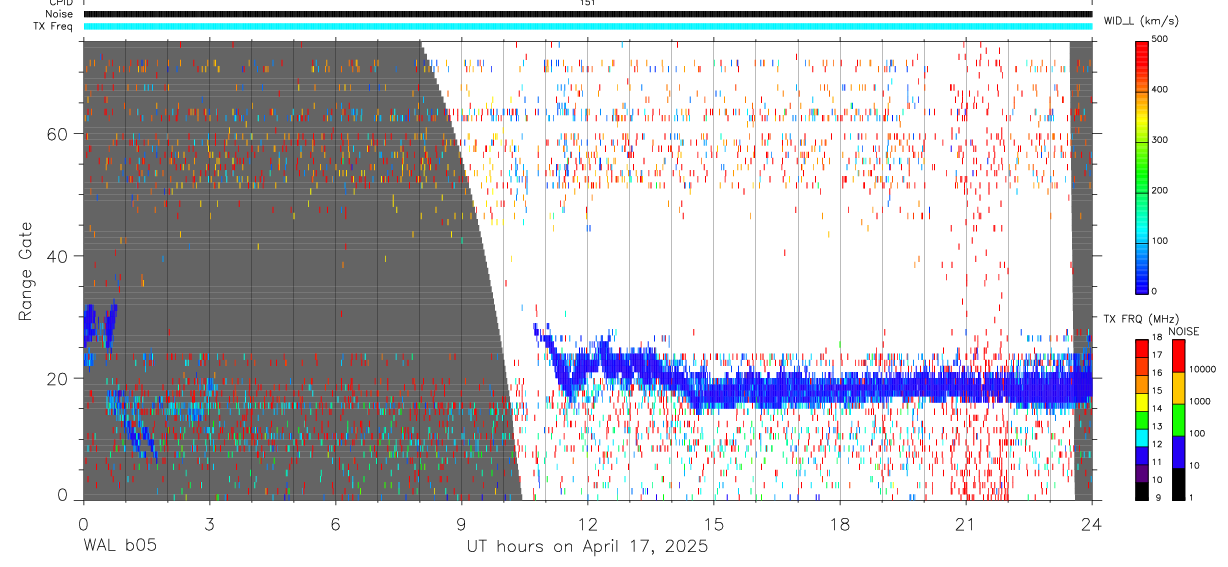The width and height of the screenshot is (1228, 567).
Task: Click the 'Range Gate' y-axis title
Action: coord(26,271)
